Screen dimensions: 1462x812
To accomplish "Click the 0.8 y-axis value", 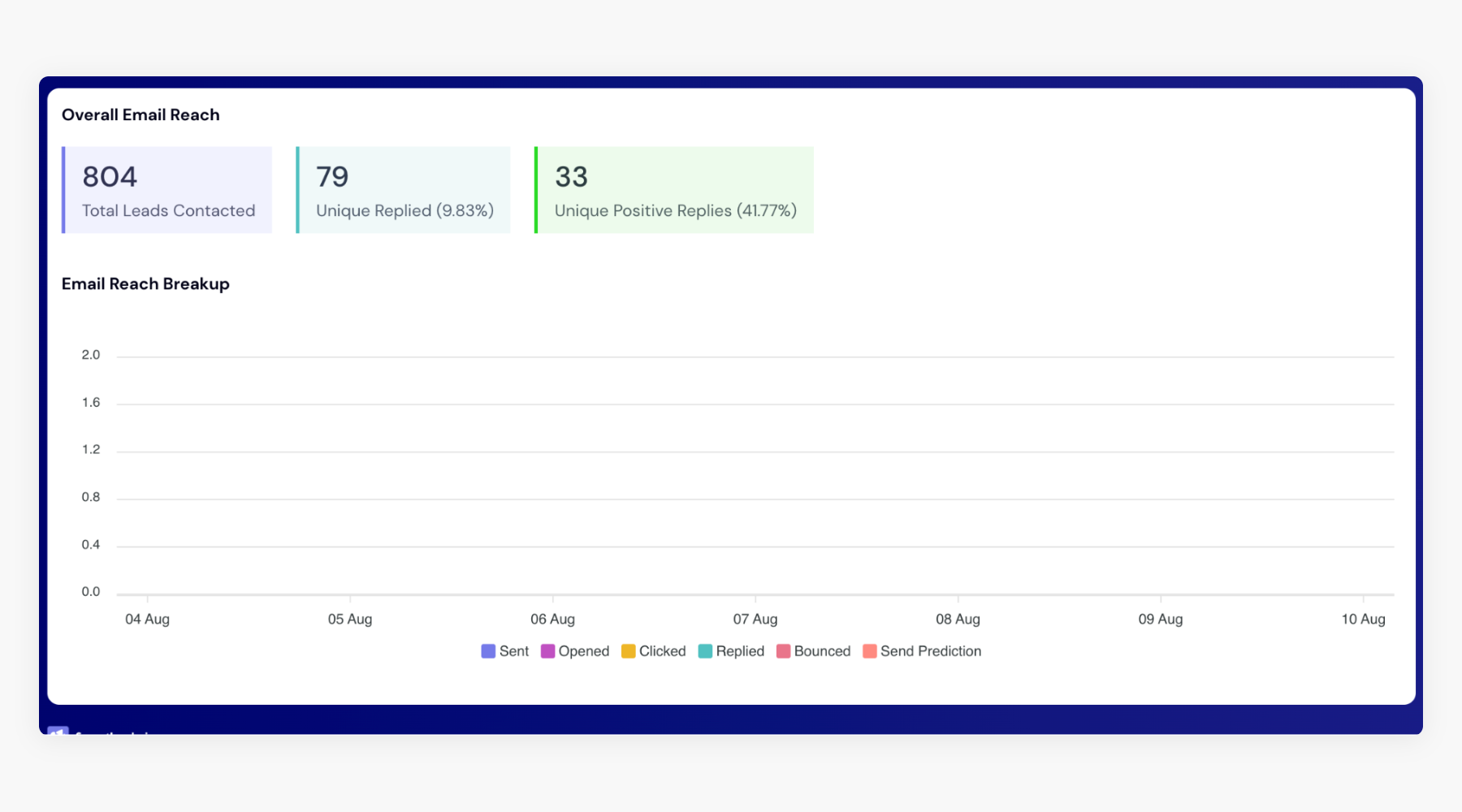I will click(91, 497).
